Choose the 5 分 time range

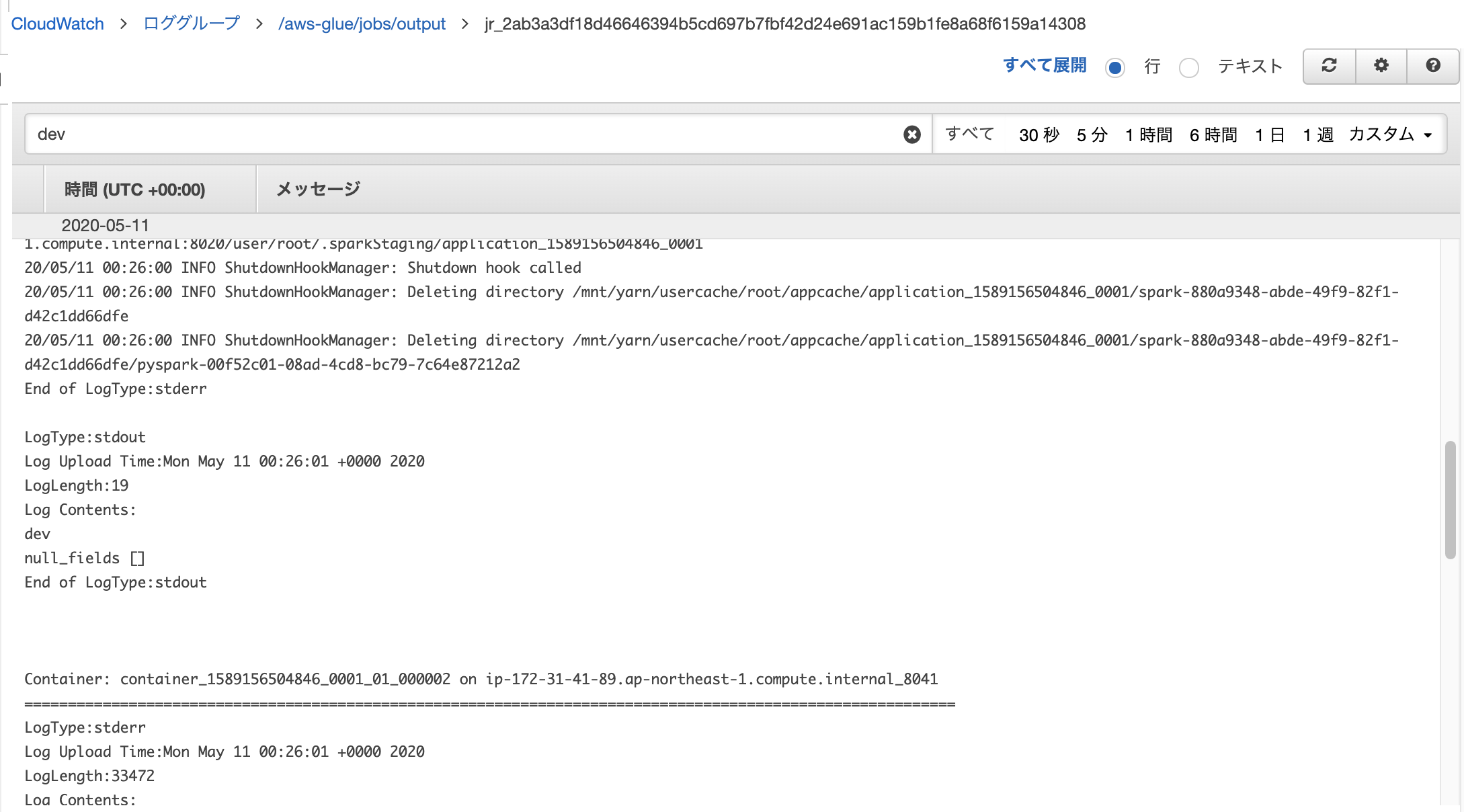(1092, 134)
